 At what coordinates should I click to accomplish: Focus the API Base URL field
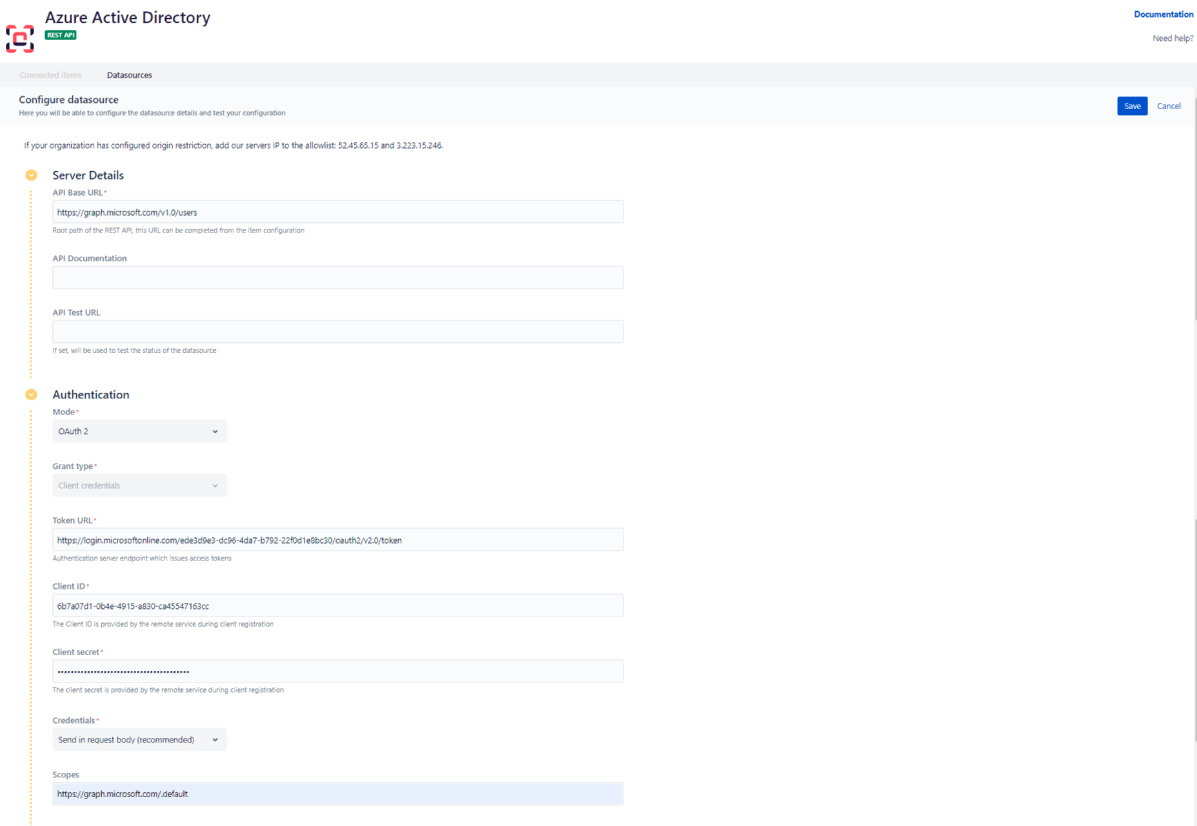[338, 212]
